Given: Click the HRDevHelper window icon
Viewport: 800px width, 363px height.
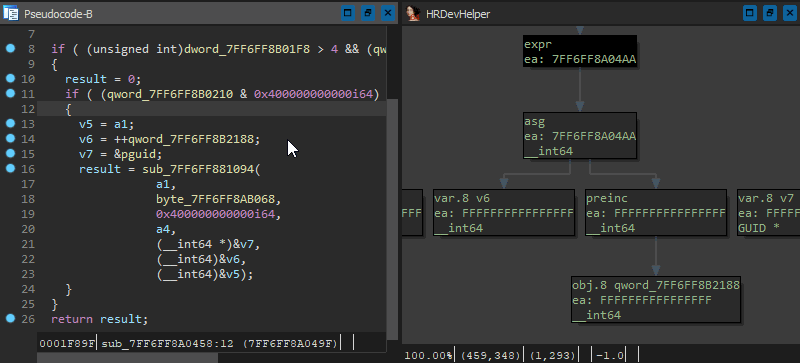Looking at the screenshot, I should click(413, 14).
